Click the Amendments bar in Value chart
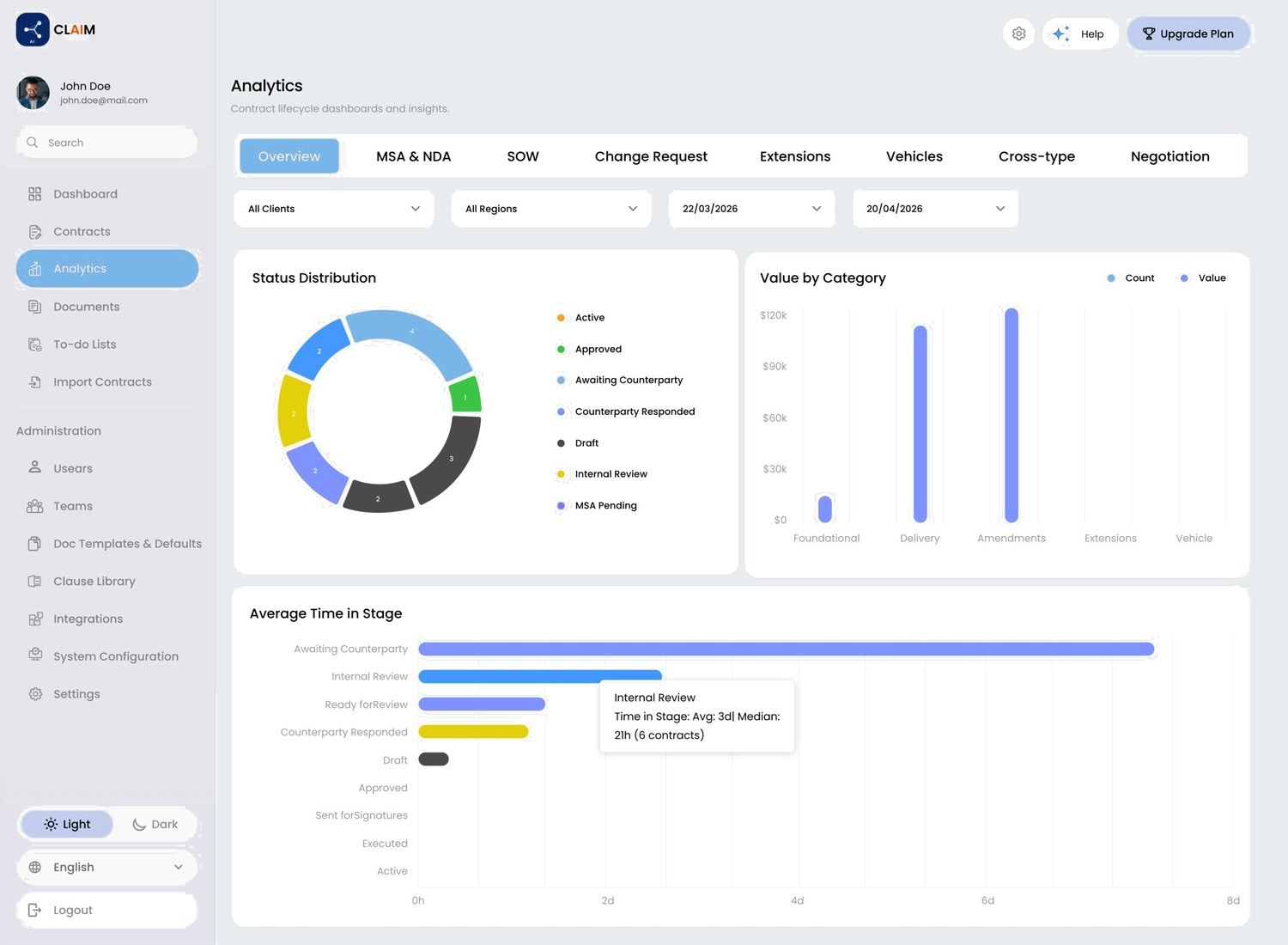Image resolution: width=1288 pixels, height=945 pixels. click(x=1012, y=416)
